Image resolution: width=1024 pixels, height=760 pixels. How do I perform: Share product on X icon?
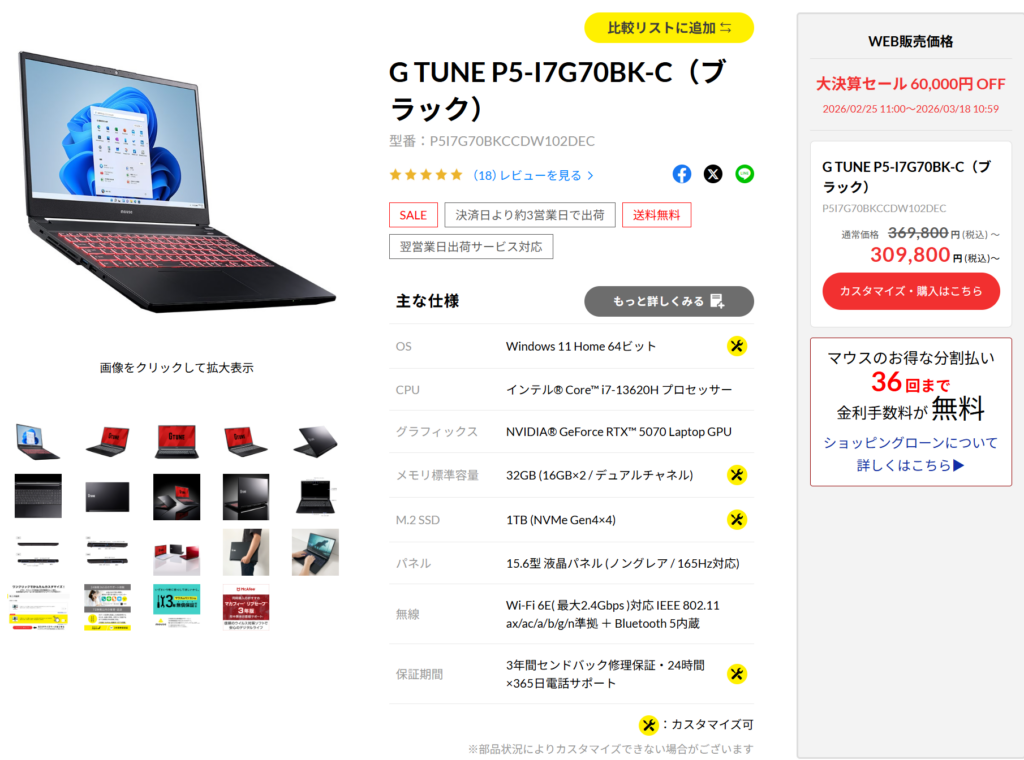point(712,174)
